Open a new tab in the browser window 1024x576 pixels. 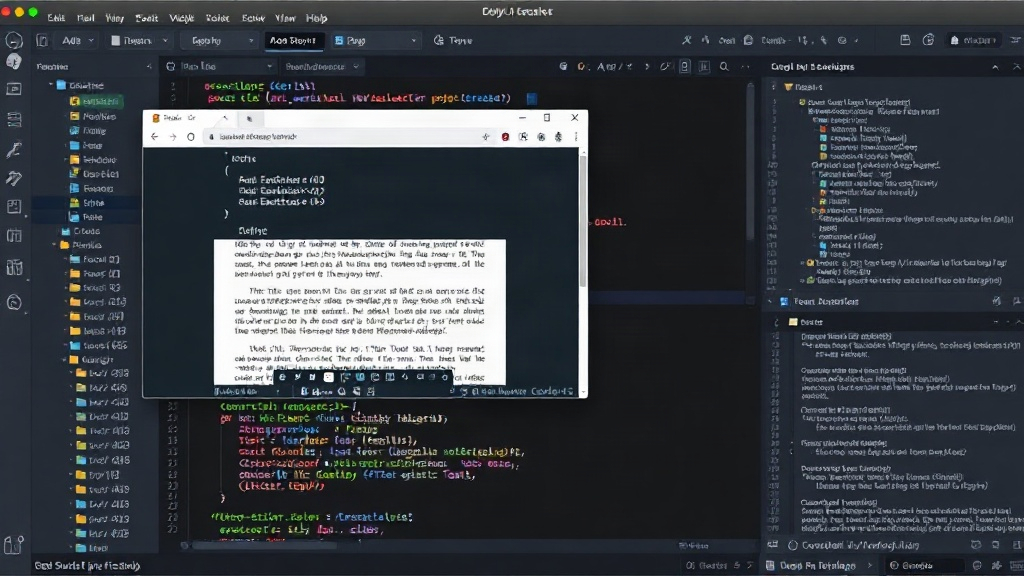249,118
